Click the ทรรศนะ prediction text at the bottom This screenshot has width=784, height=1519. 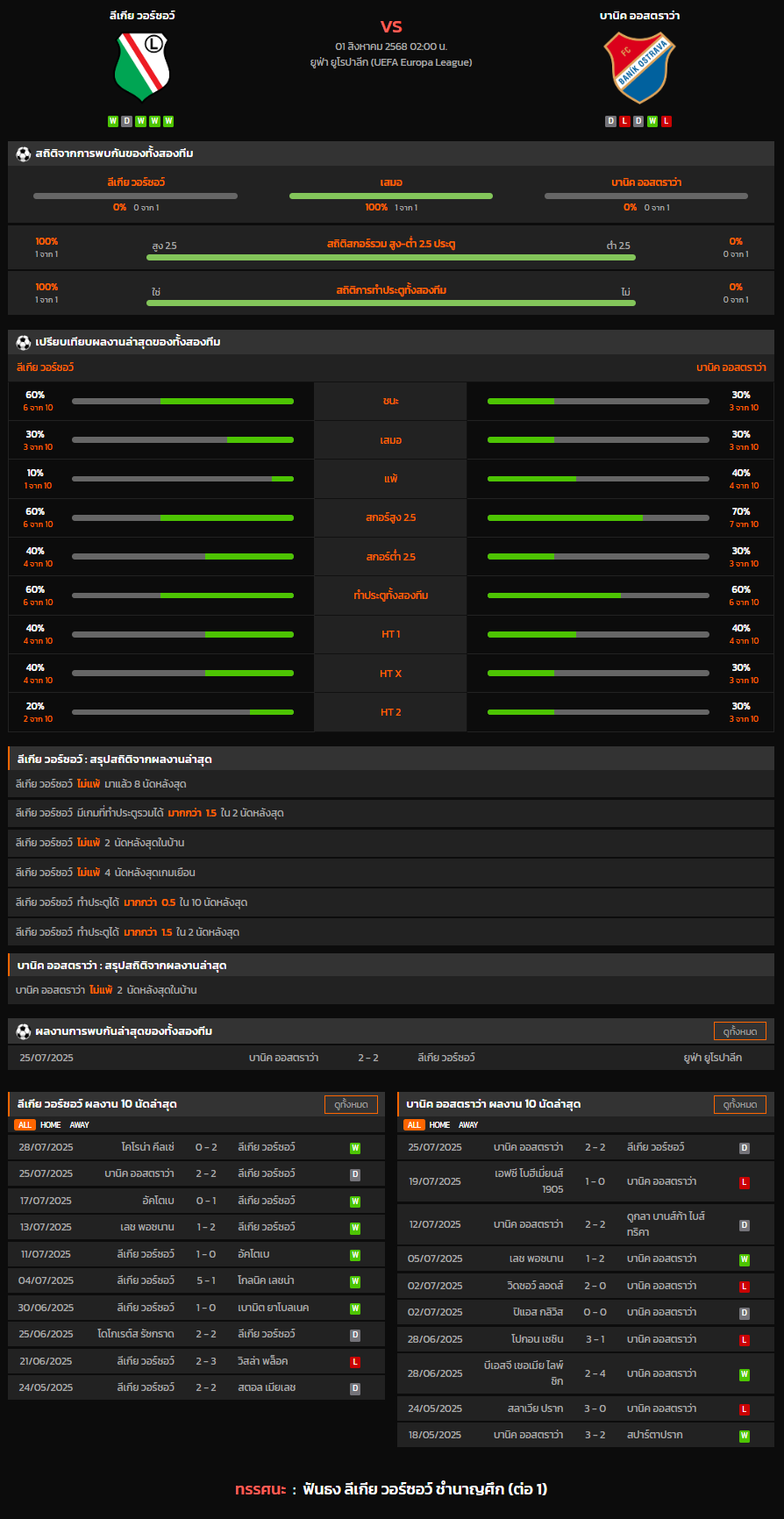391,1489
